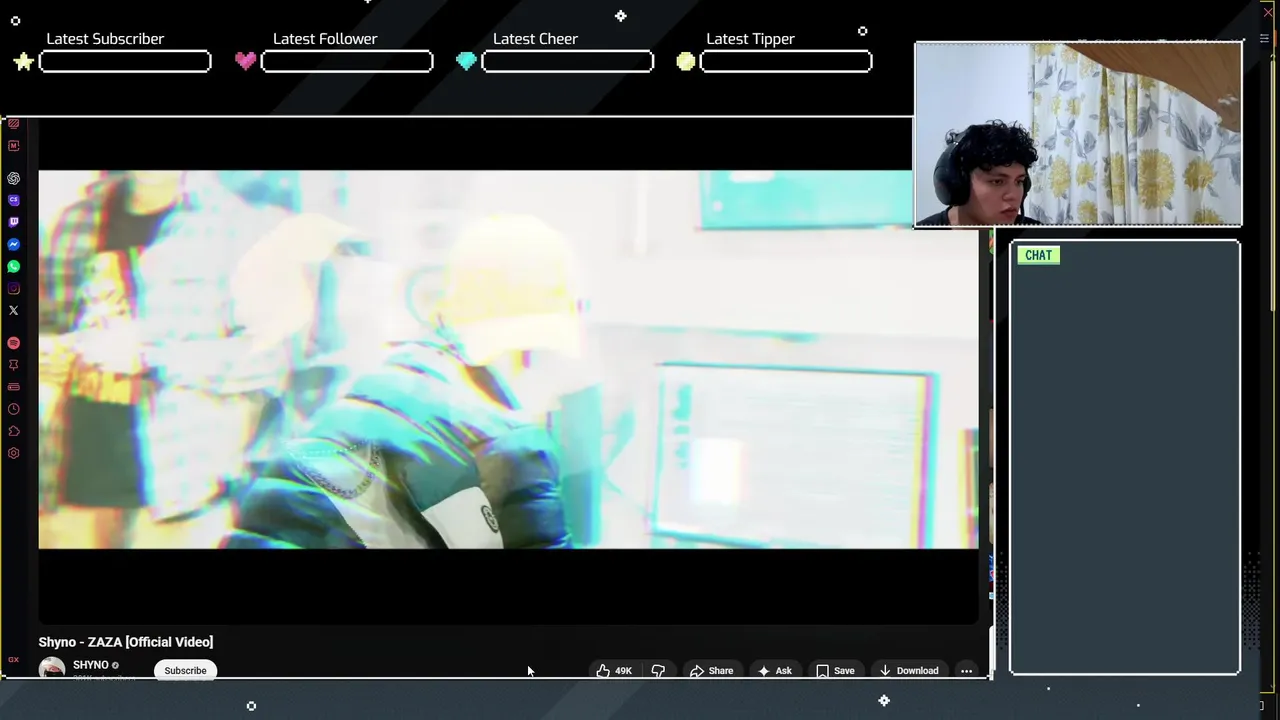The height and width of the screenshot is (720, 1280).
Task: Open the SHYNO channel name link
Action: [x=90, y=665]
